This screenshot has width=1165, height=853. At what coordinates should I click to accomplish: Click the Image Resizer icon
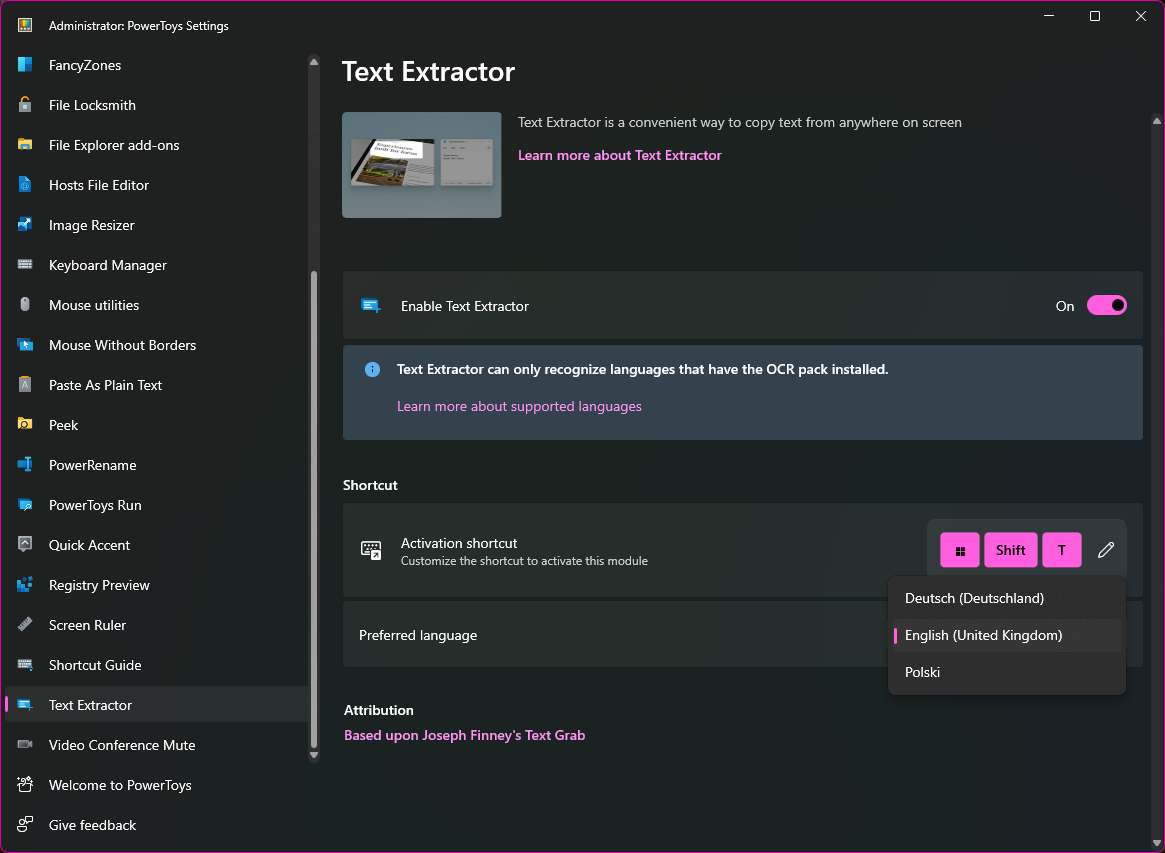tap(25, 225)
